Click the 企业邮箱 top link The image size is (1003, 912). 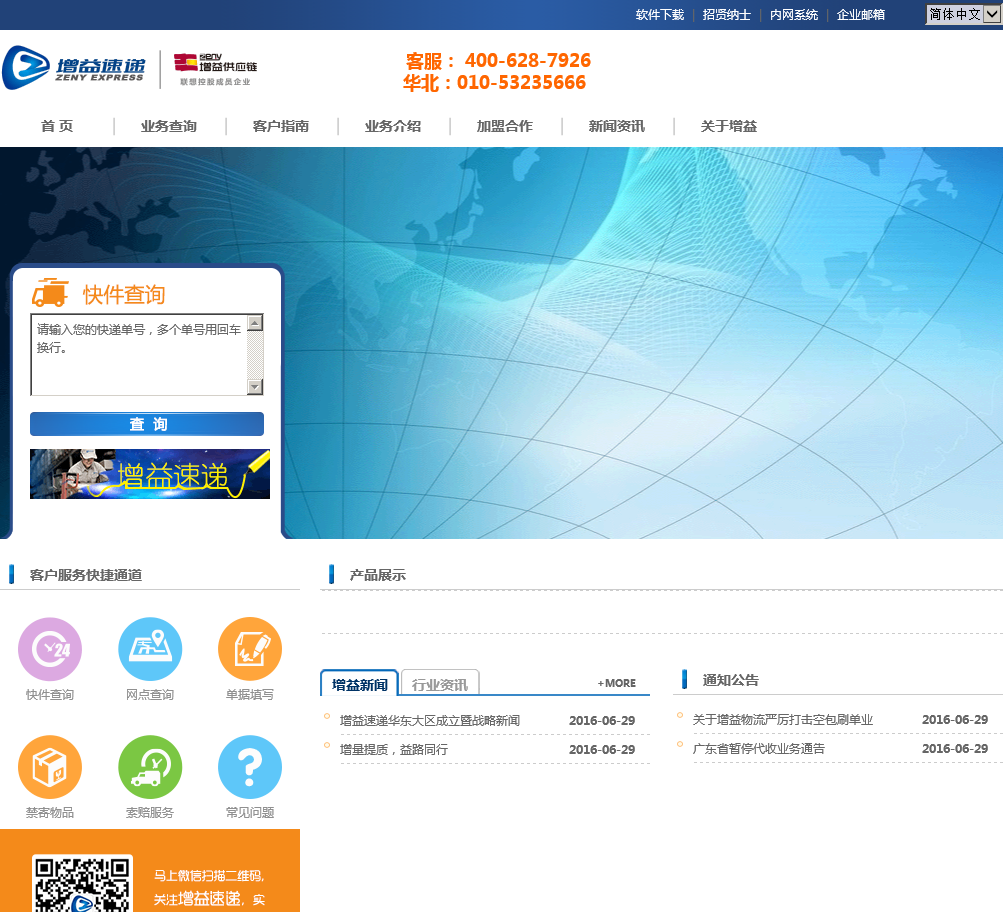point(861,15)
